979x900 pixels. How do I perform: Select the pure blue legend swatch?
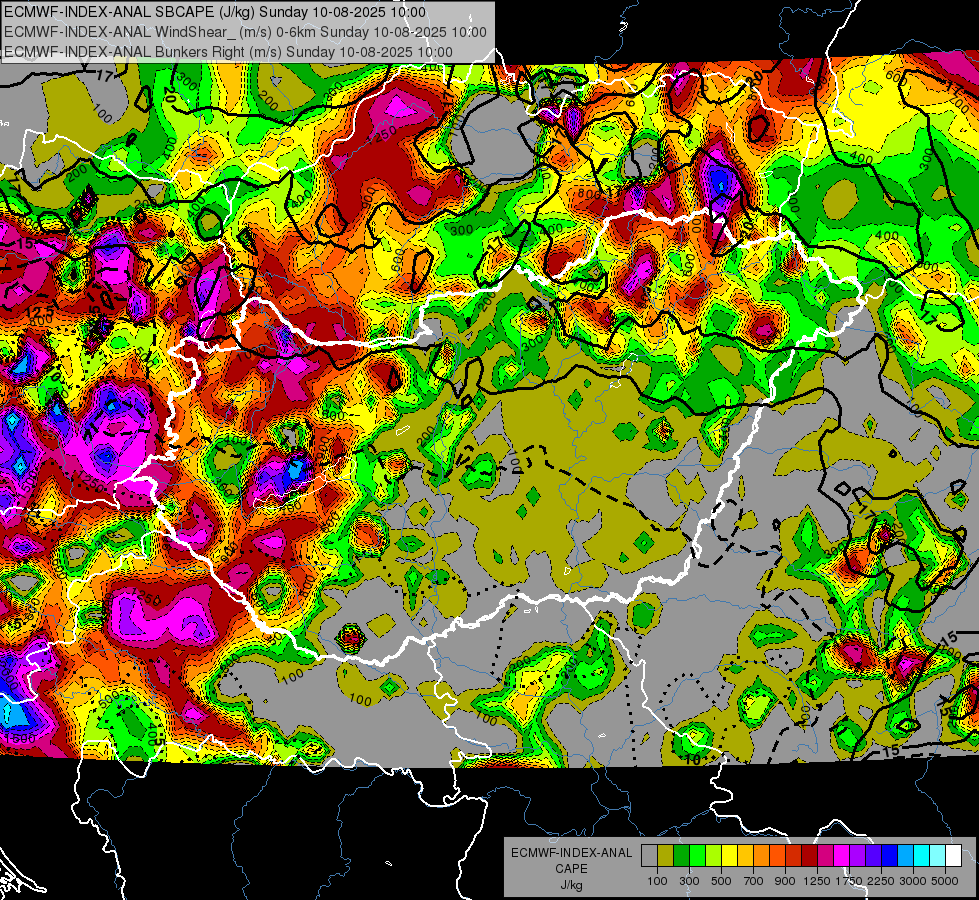click(890, 856)
